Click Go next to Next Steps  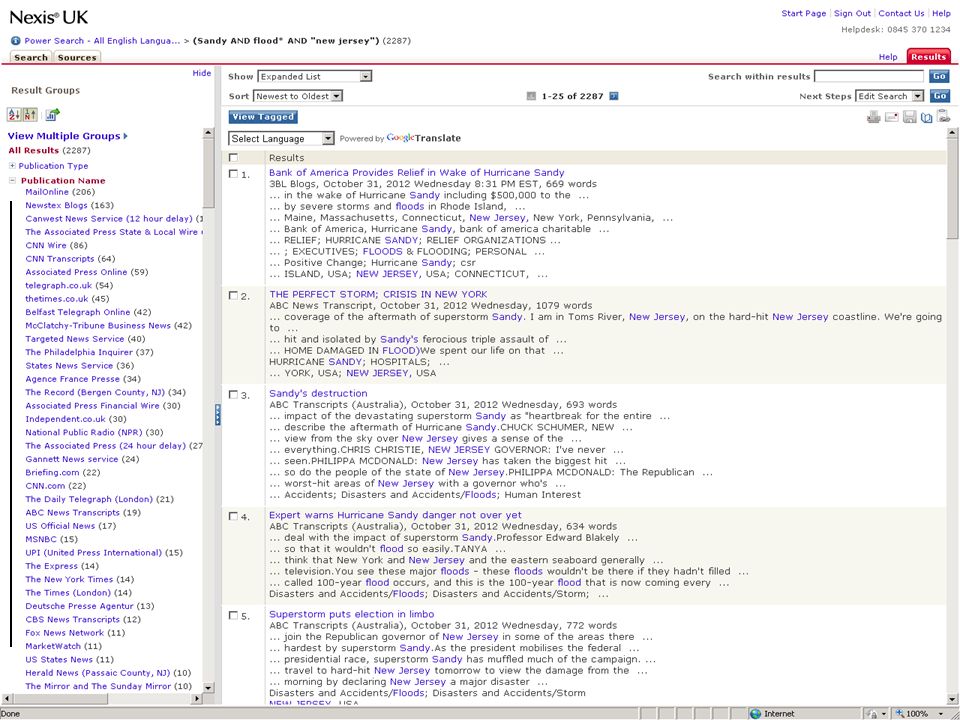click(939, 96)
